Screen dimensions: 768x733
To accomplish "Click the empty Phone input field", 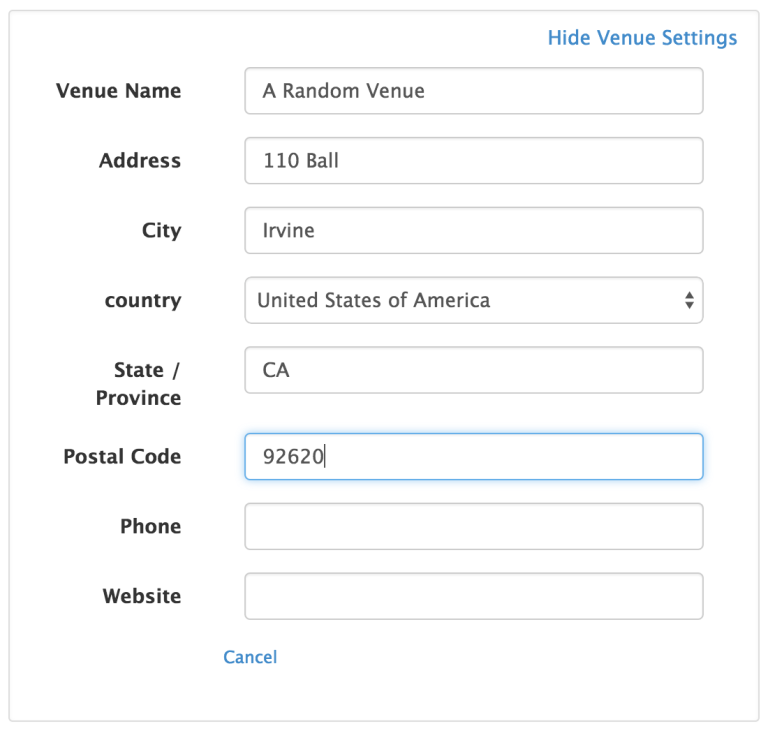I will [x=473, y=527].
